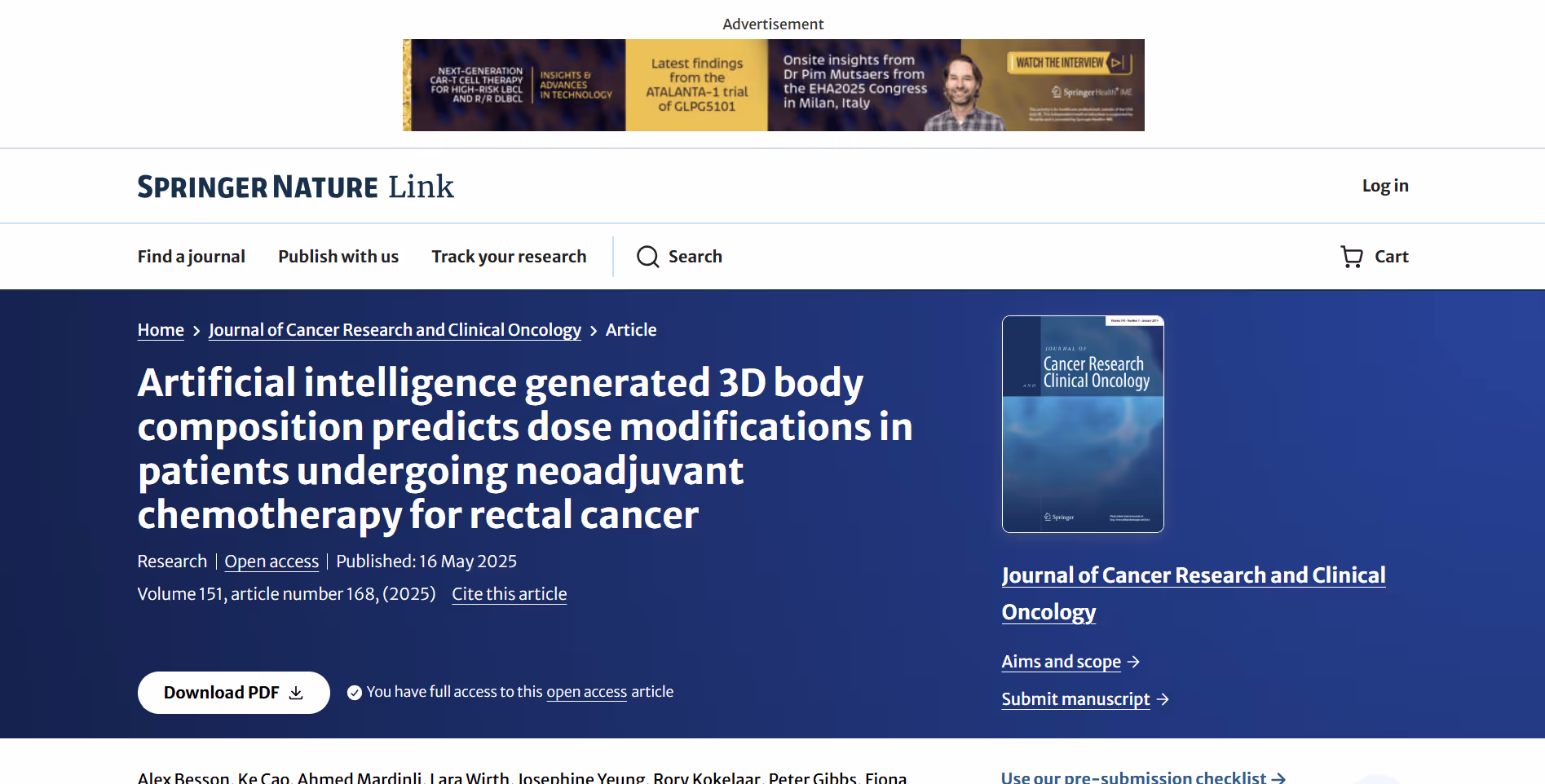Open Use our pre-submission checklist link

click(1143, 777)
